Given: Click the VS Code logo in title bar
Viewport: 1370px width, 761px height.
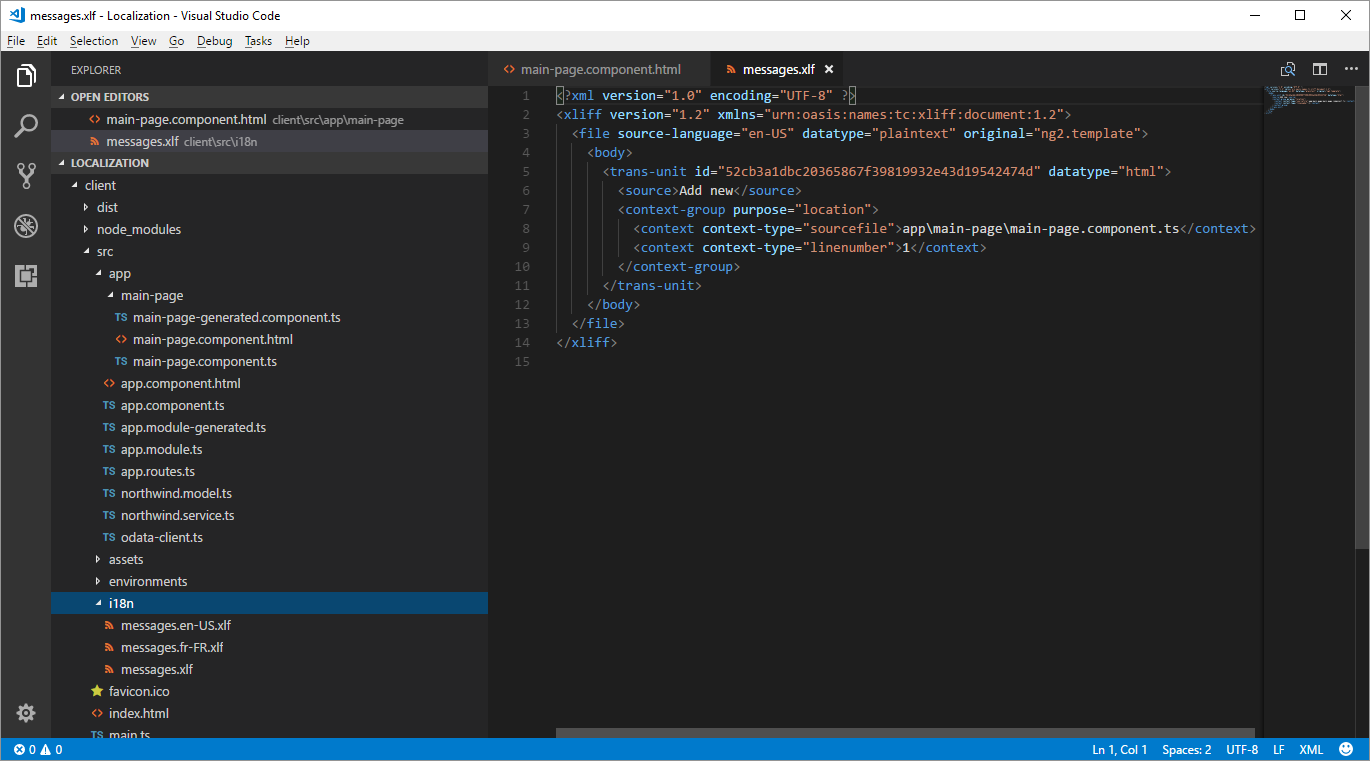Looking at the screenshot, I should point(16,15).
